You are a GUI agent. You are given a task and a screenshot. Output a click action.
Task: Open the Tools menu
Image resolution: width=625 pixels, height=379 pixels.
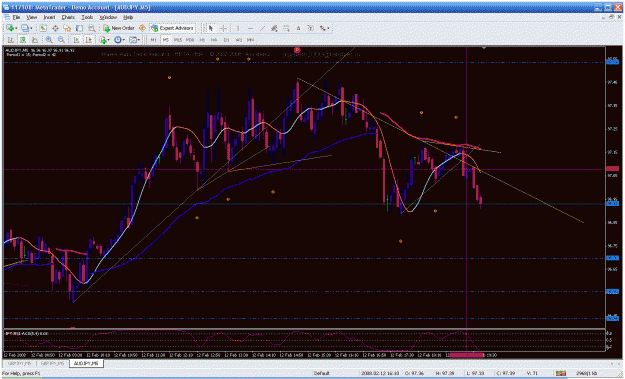tap(87, 18)
